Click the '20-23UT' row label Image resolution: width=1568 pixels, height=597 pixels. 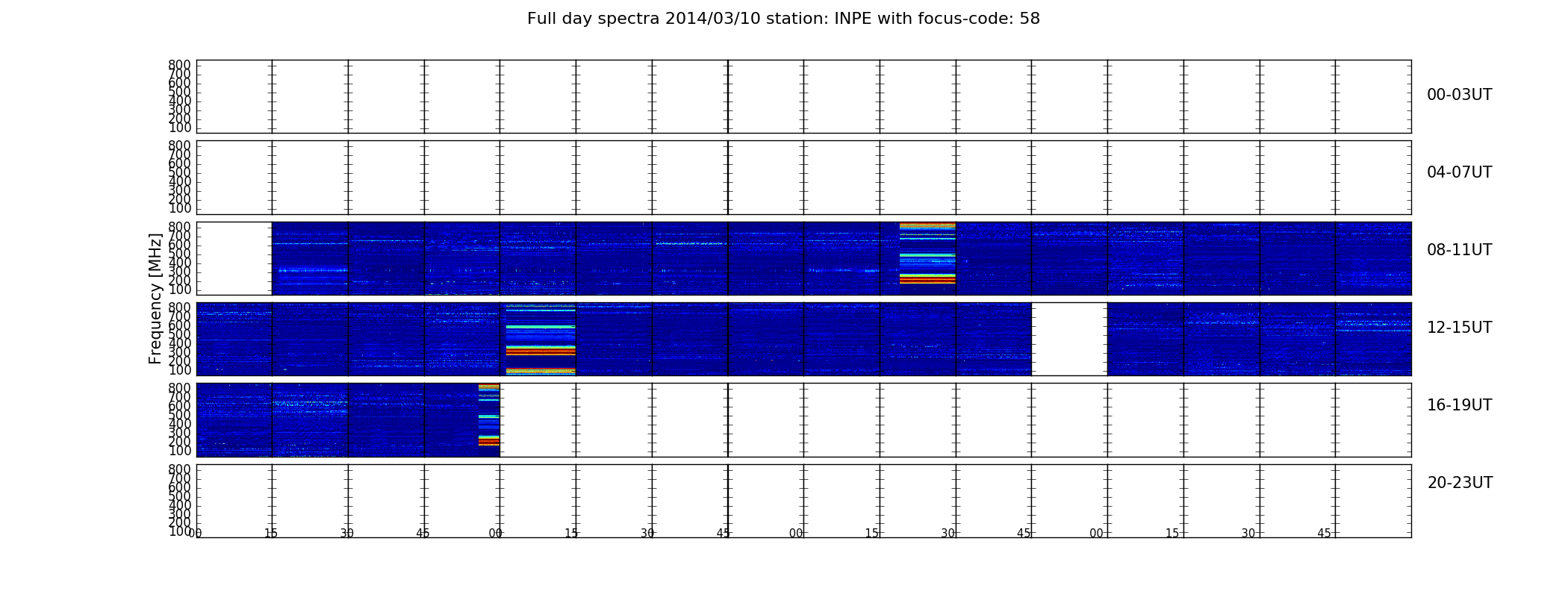coord(1460,483)
